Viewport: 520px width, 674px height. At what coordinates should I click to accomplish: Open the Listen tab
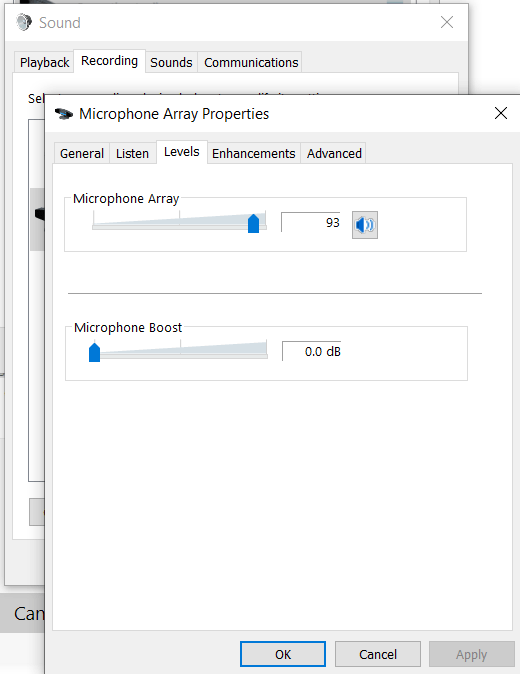132,153
